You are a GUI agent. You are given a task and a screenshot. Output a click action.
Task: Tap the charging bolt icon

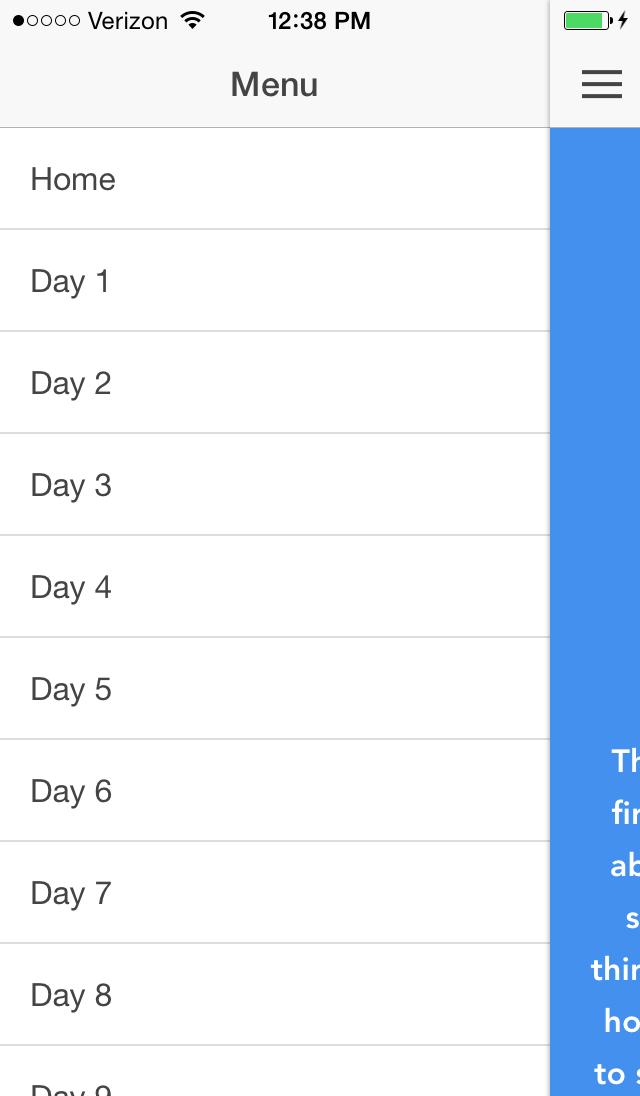[623, 21]
